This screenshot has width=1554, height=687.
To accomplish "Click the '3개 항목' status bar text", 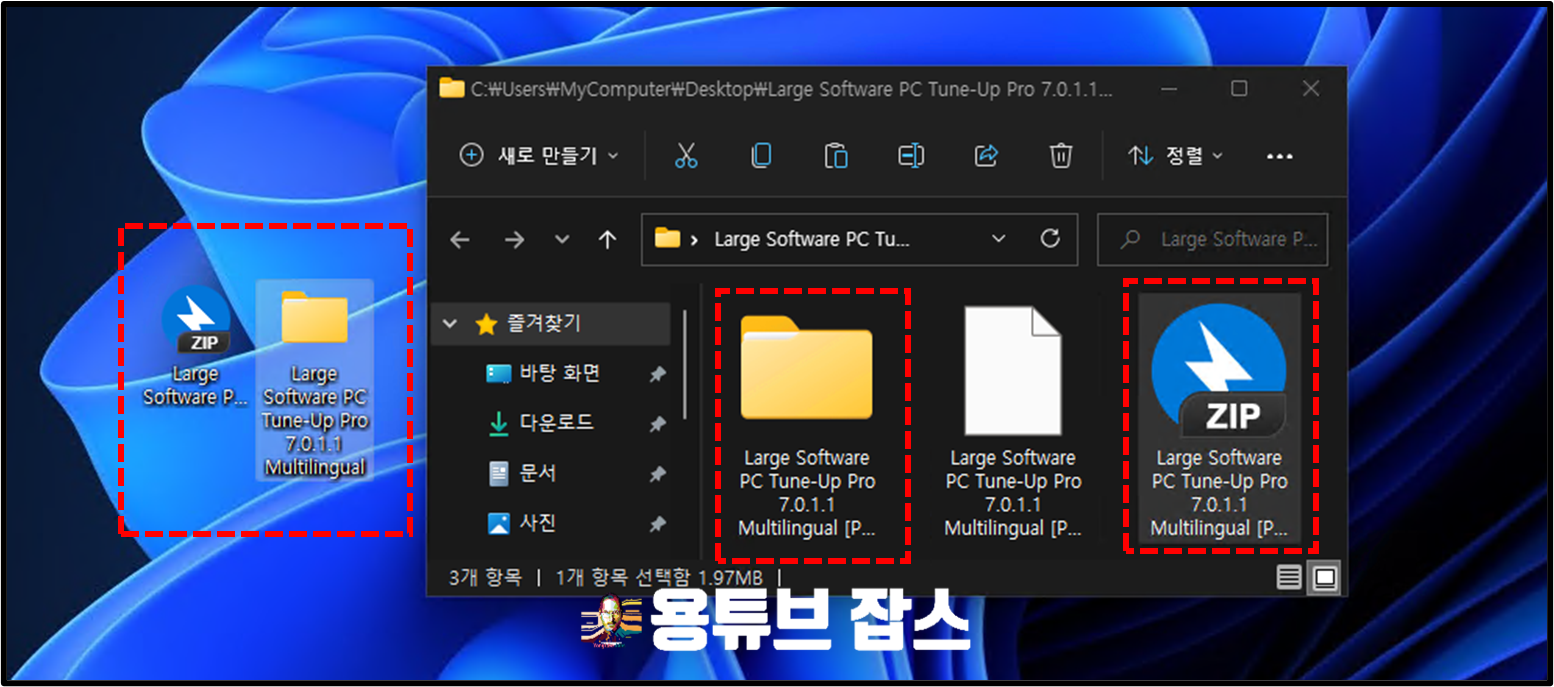I will click(485, 577).
